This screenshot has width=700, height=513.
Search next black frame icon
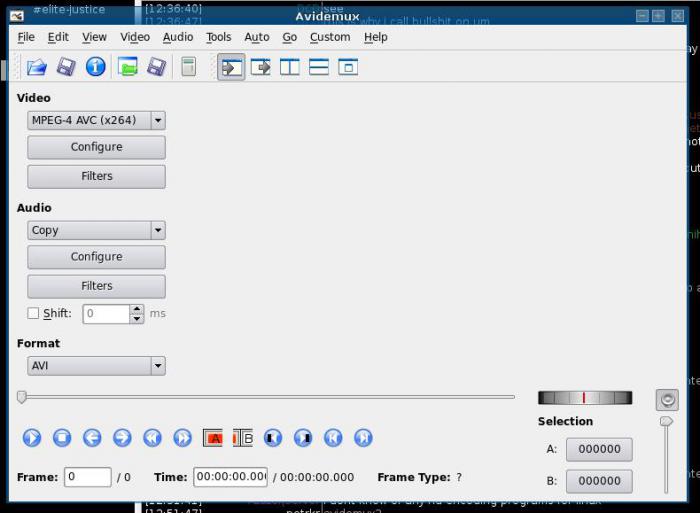[x=303, y=438]
